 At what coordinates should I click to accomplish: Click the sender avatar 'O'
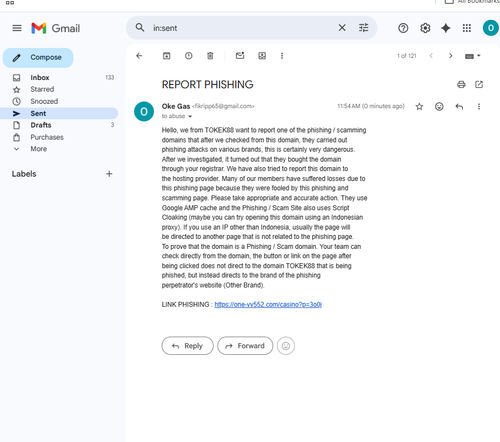click(144, 111)
